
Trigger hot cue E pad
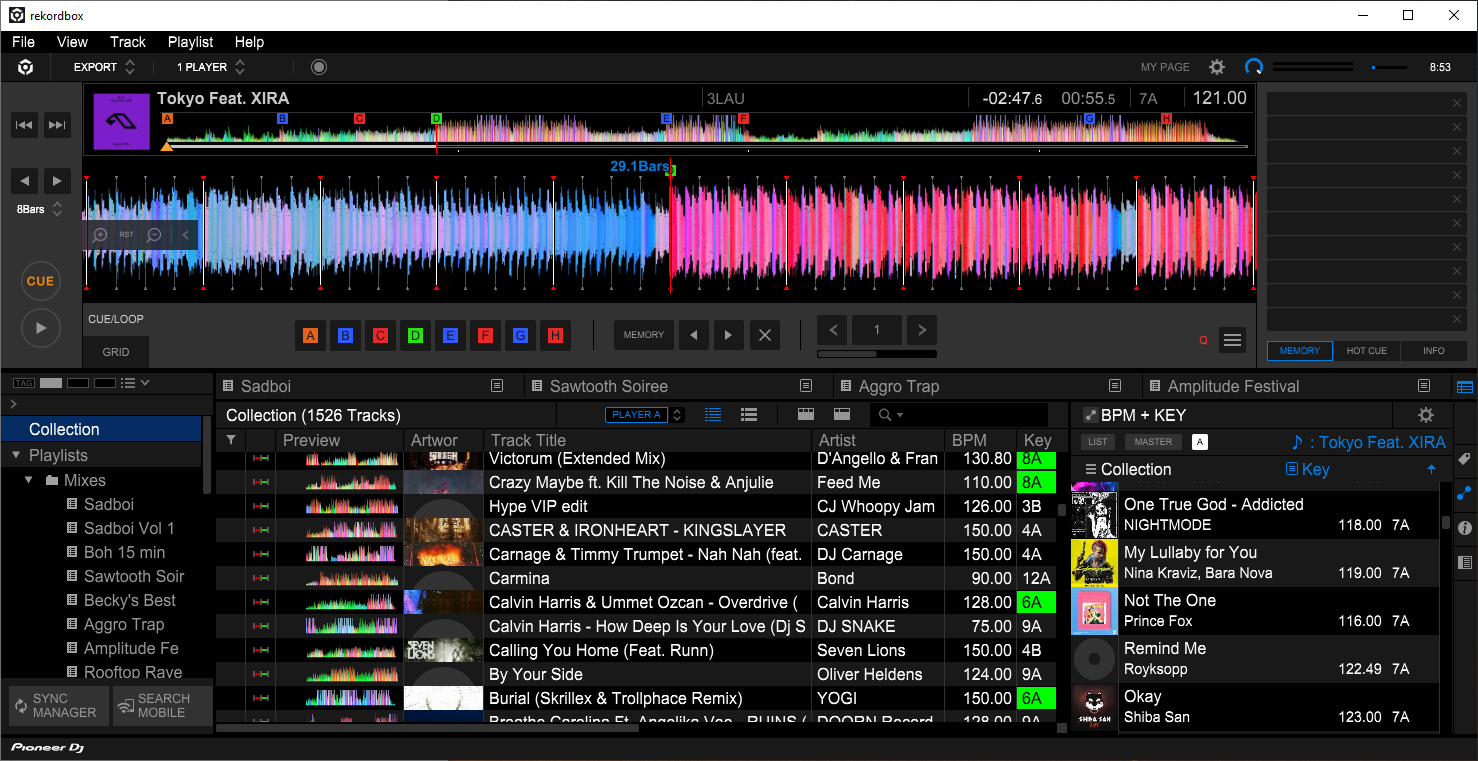click(450, 336)
